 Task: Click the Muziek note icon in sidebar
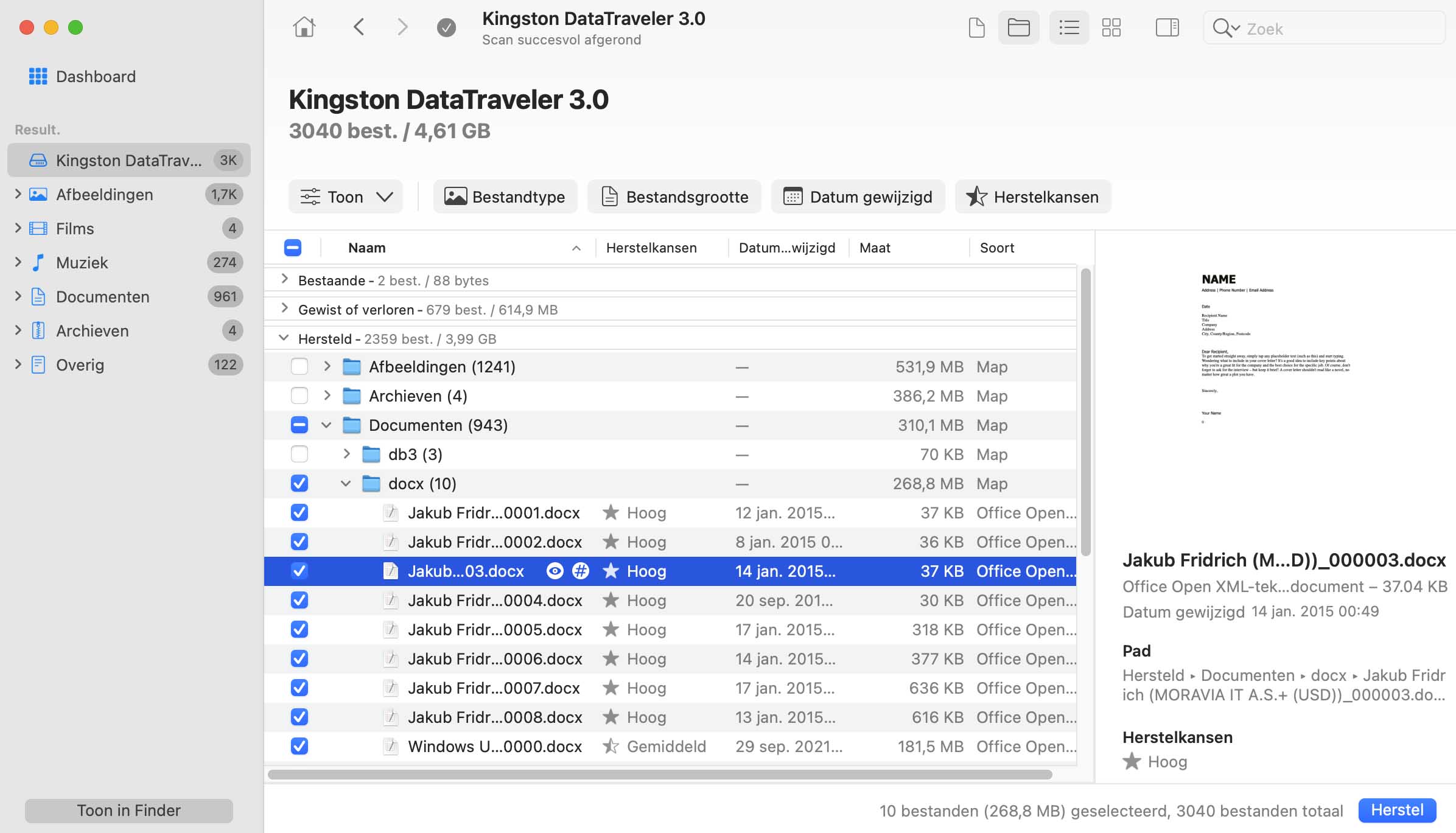[38, 262]
